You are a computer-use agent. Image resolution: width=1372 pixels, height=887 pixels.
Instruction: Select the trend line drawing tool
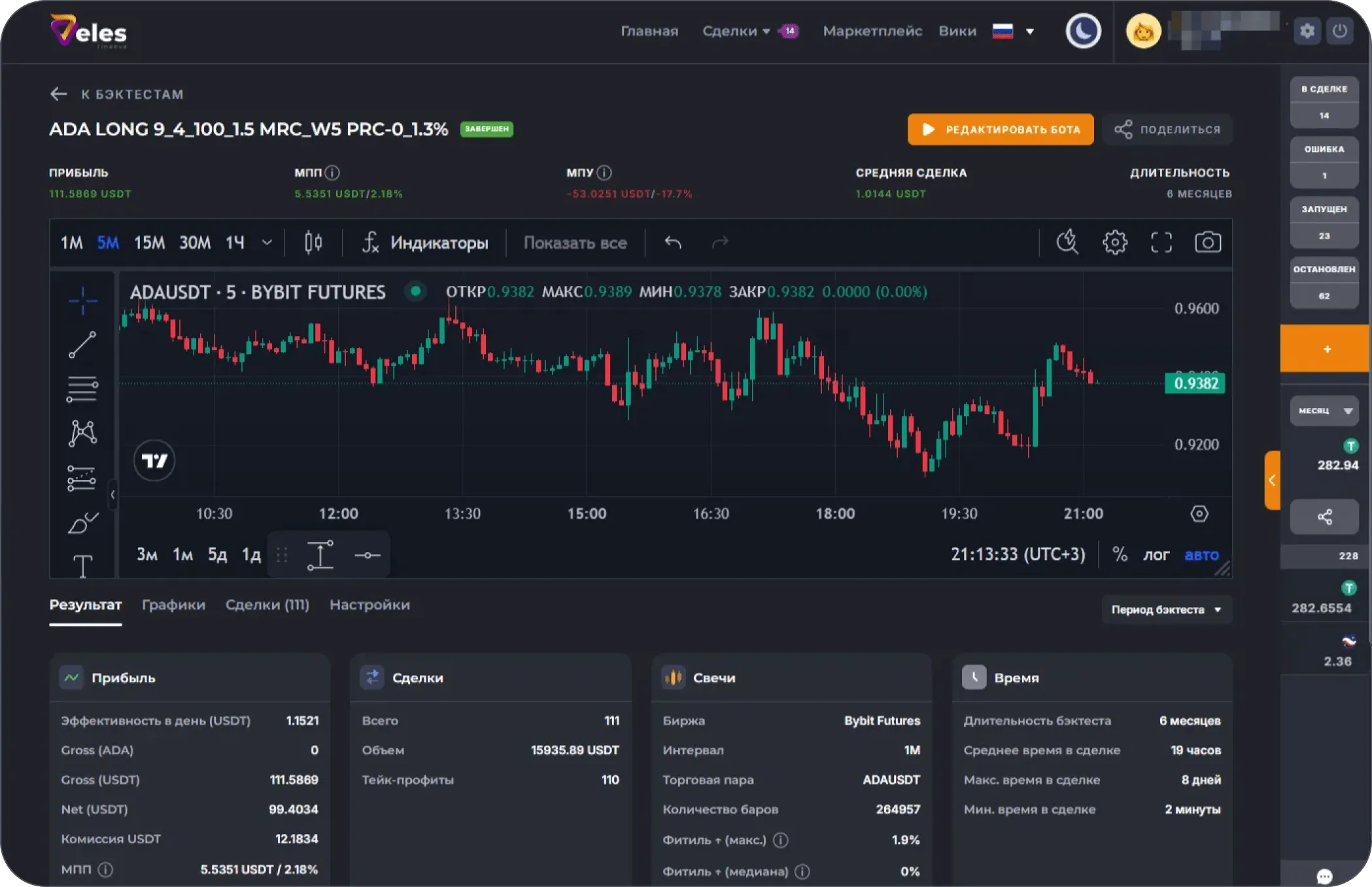82,345
